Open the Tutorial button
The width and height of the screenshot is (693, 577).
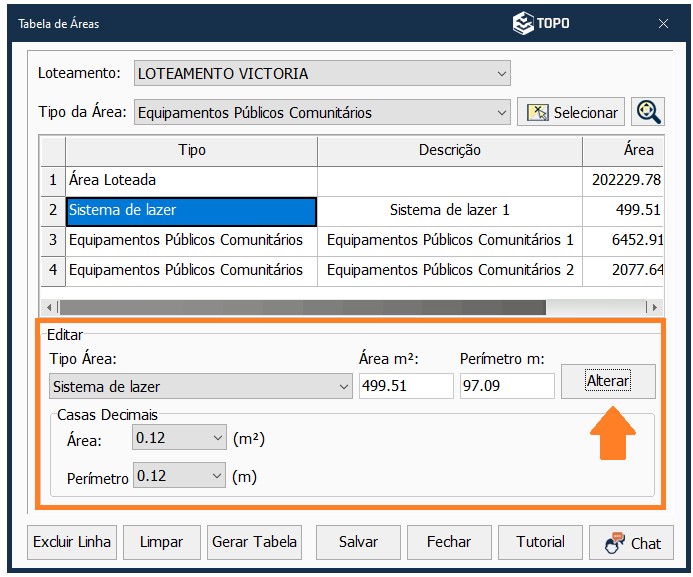point(540,542)
